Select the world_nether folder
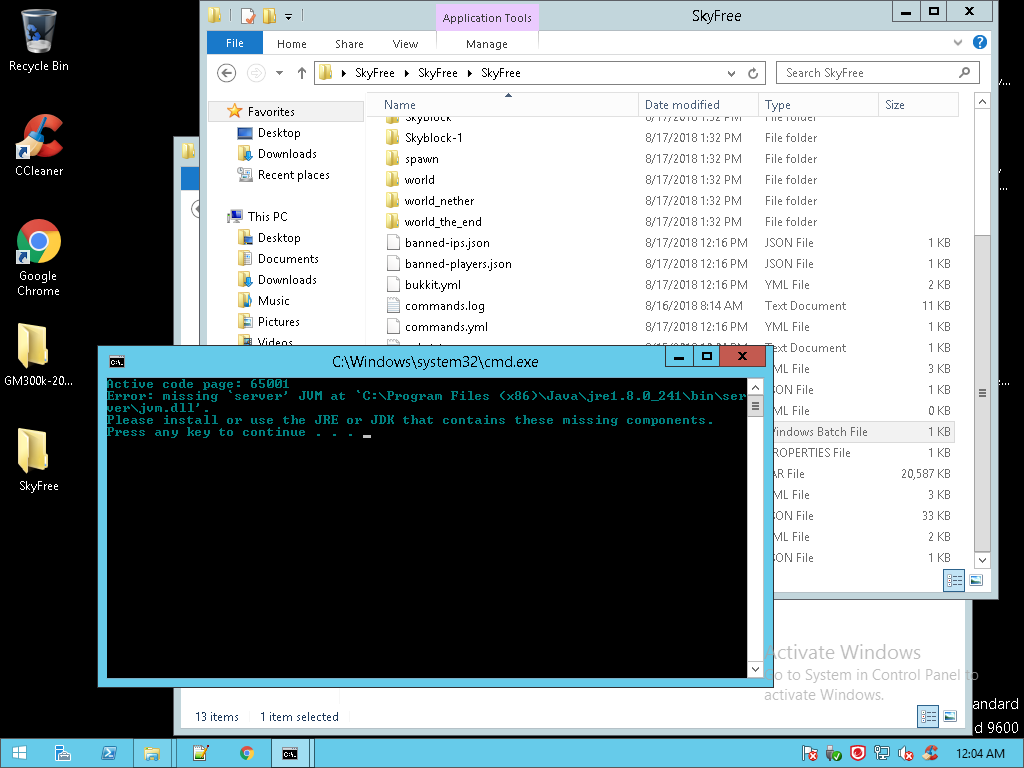Viewport: 1024px width, 768px height. [439, 201]
